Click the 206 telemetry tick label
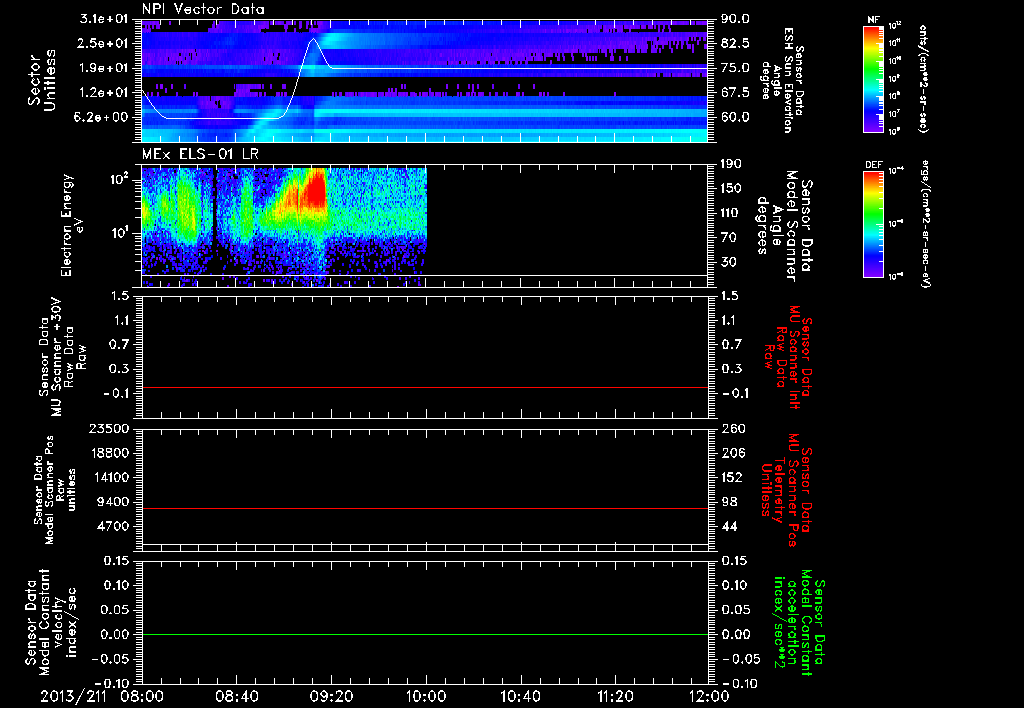This screenshot has height=708, width=1024. click(x=731, y=453)
